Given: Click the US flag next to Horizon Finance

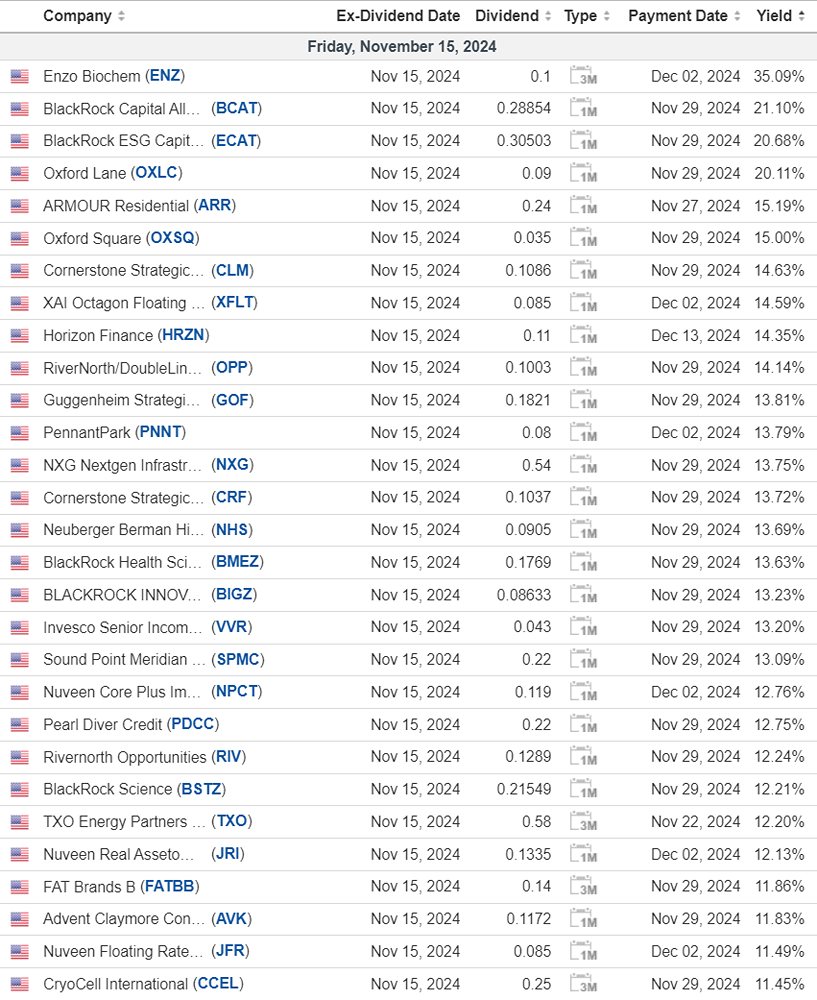Looking at the screenshot, I should pos(19,336).
